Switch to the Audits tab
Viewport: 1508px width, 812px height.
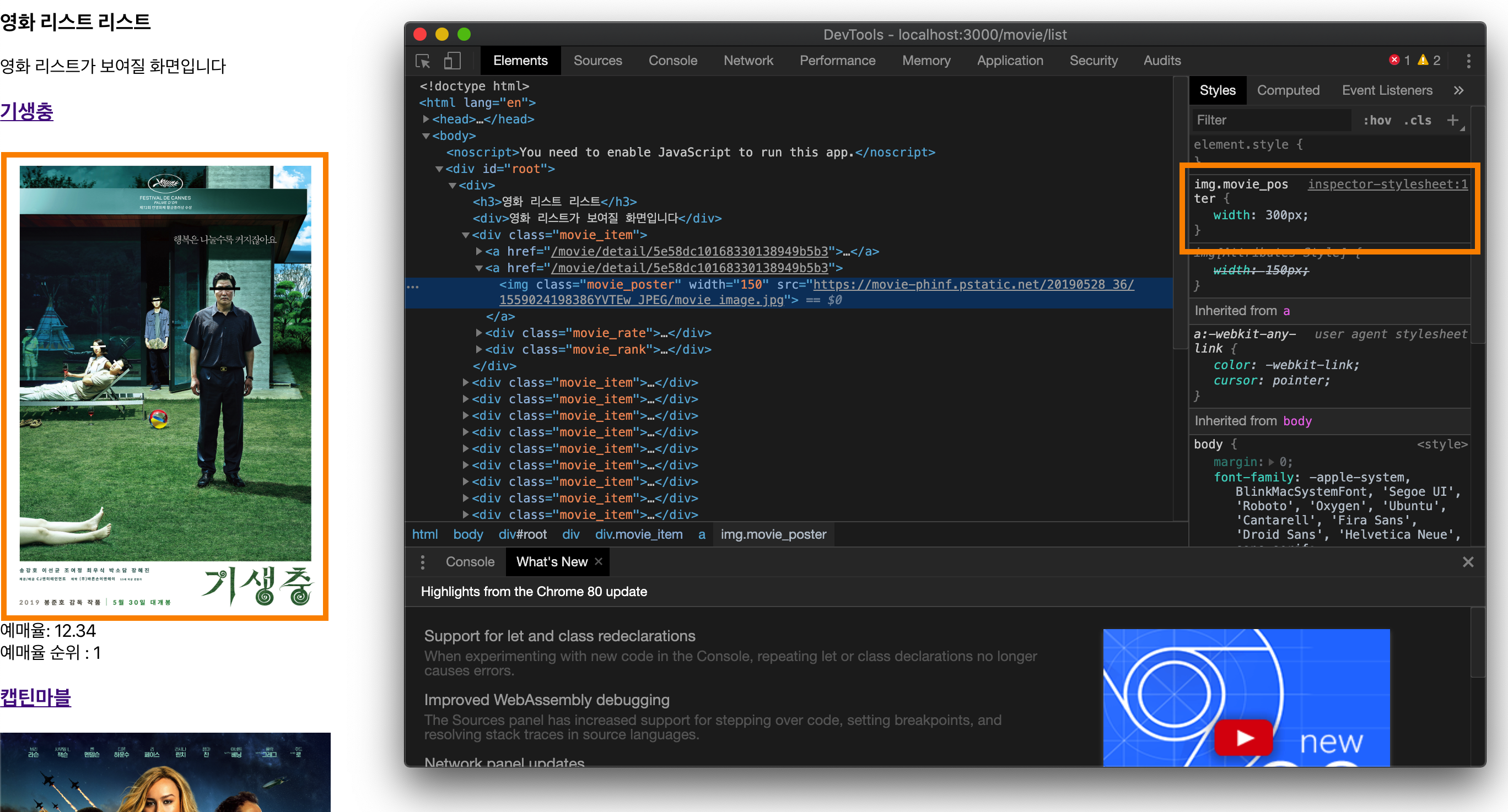point(1162,60)
